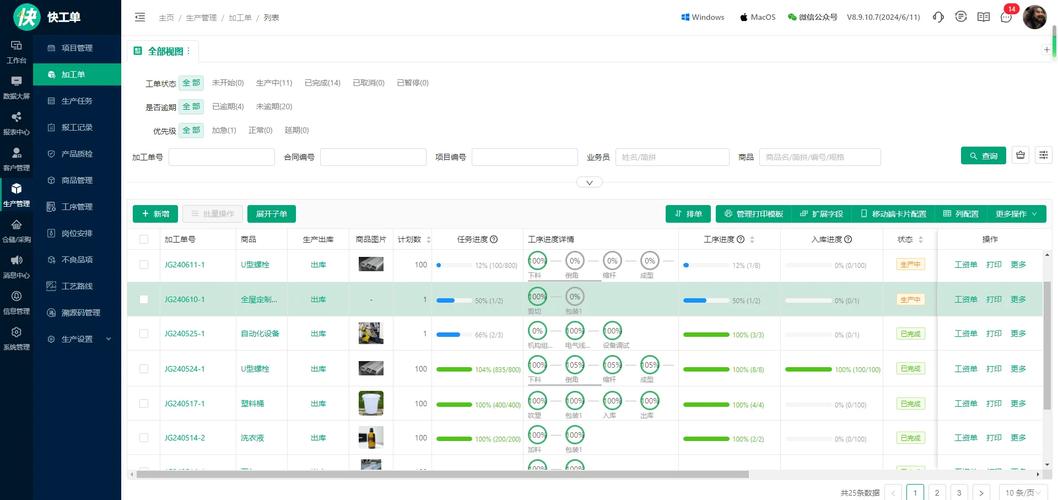The image size is (1058, 500).
Task: Open the 更多操作 dropdown
Action: coord(1017,214)
